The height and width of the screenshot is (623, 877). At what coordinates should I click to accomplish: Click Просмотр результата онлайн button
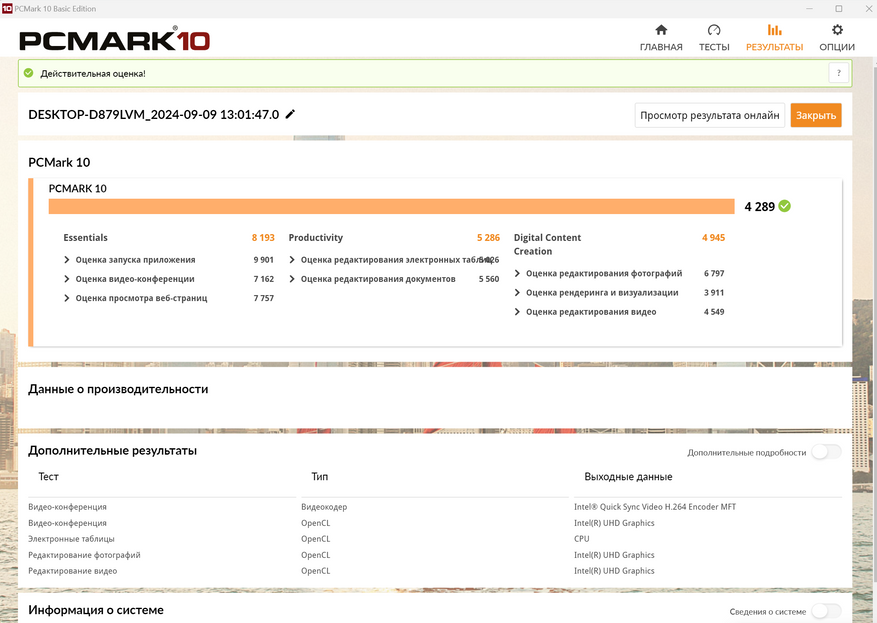pyautogui.click(x=709, y=115)
